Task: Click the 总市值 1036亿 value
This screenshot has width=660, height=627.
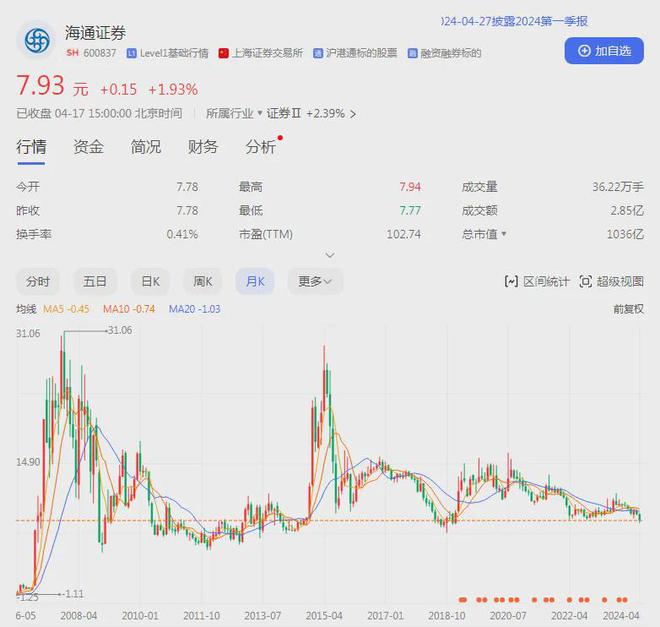Action: (625, 234)
